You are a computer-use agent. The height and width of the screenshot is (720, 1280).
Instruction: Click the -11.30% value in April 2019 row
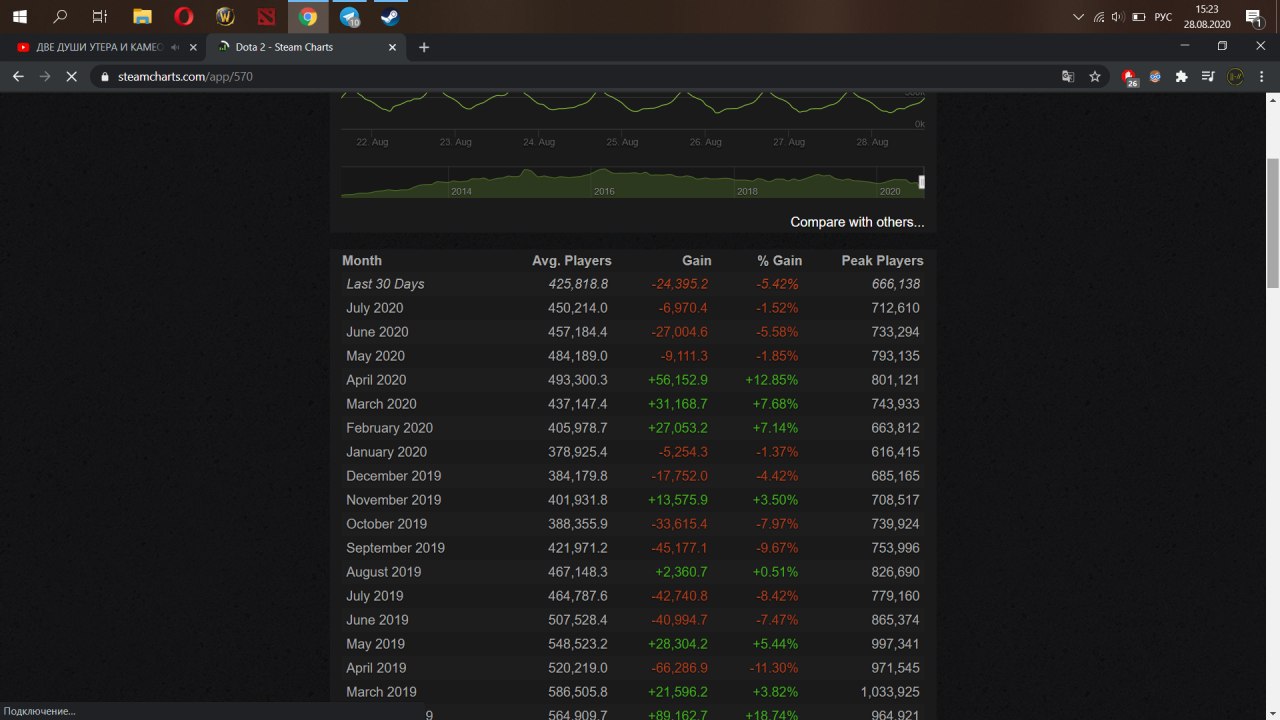click(x=774, y=668)
